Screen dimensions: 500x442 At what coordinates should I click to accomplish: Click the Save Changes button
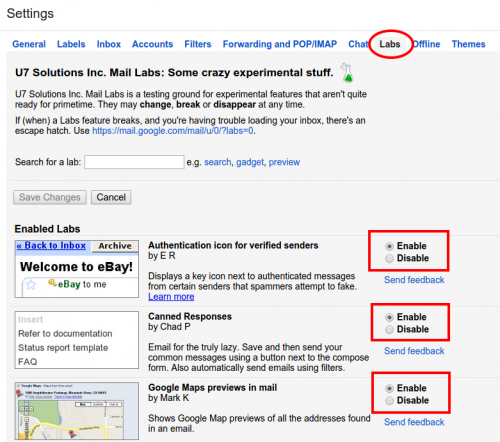click(50, 197)
